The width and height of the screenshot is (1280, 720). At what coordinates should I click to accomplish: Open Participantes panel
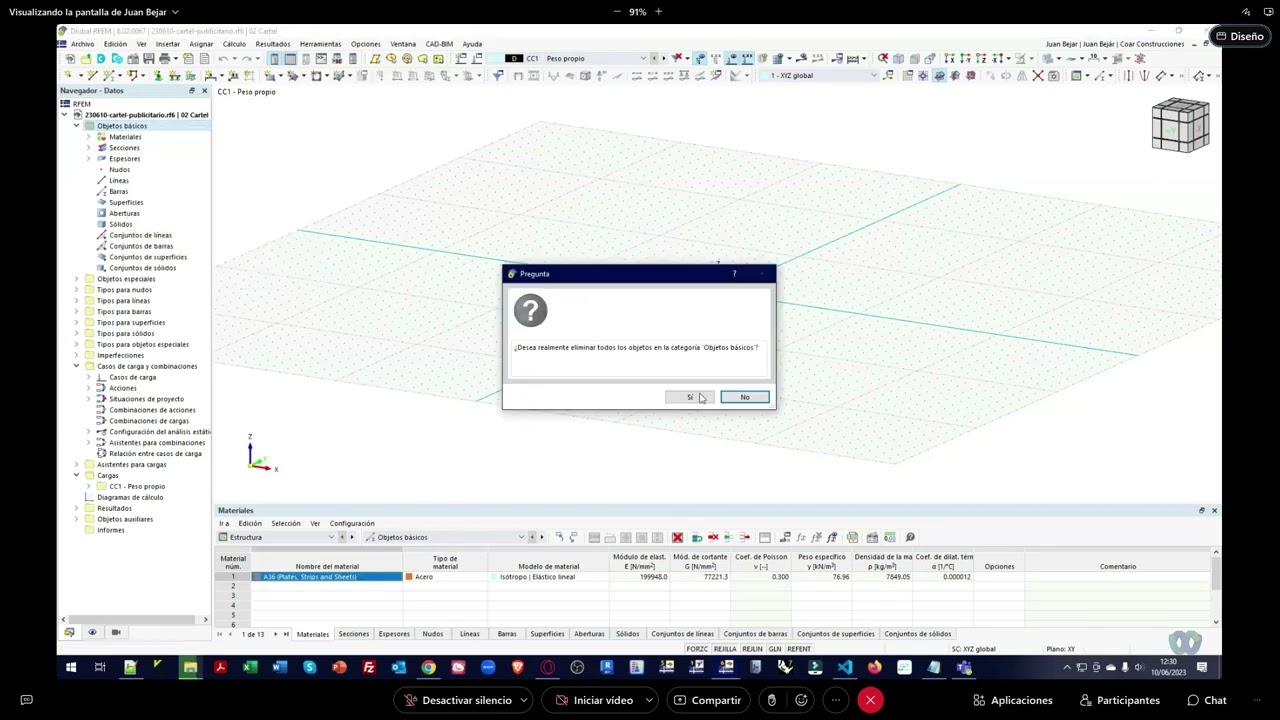[x=1118, y=700]
